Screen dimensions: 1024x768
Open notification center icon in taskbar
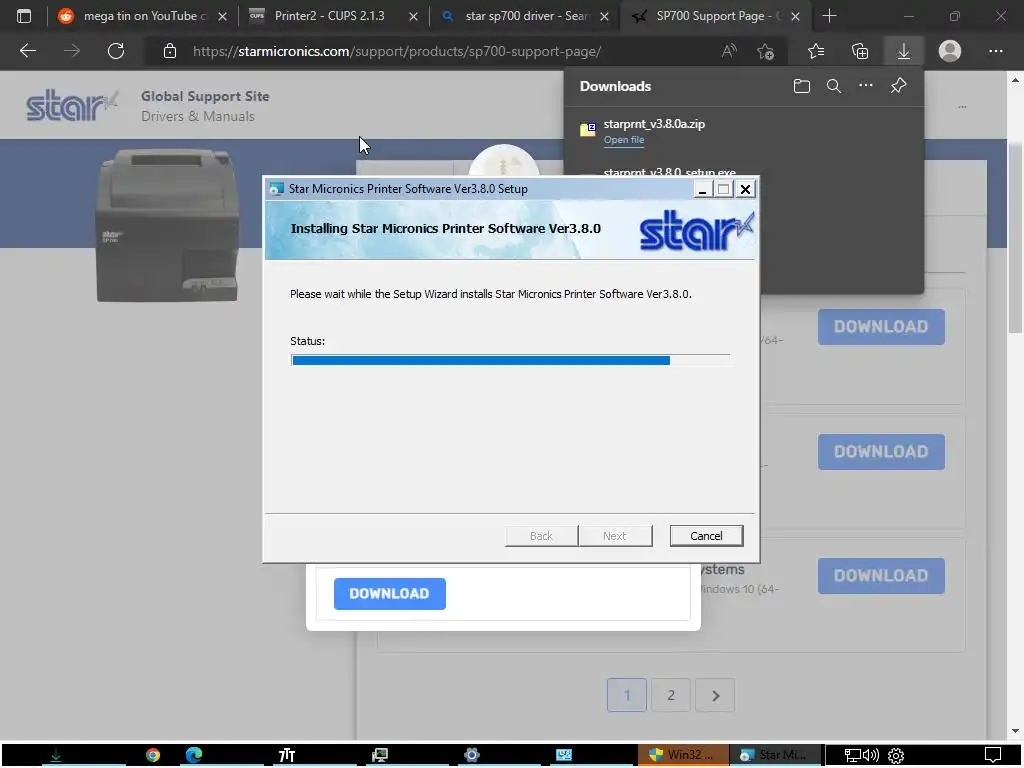point(993,755)
